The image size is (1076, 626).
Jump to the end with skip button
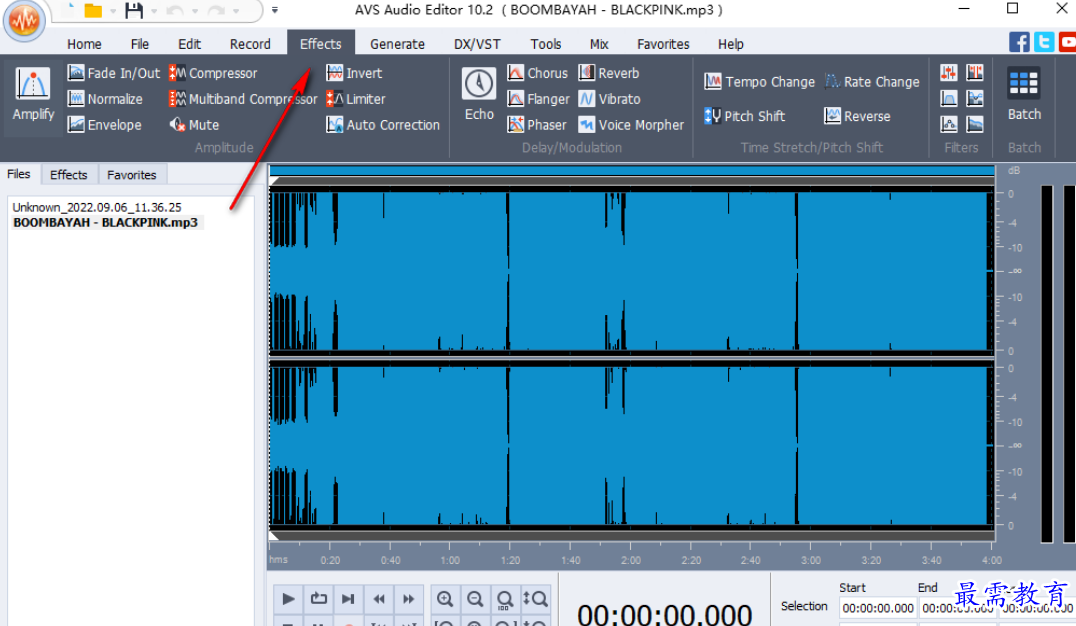tap(348, 599)
